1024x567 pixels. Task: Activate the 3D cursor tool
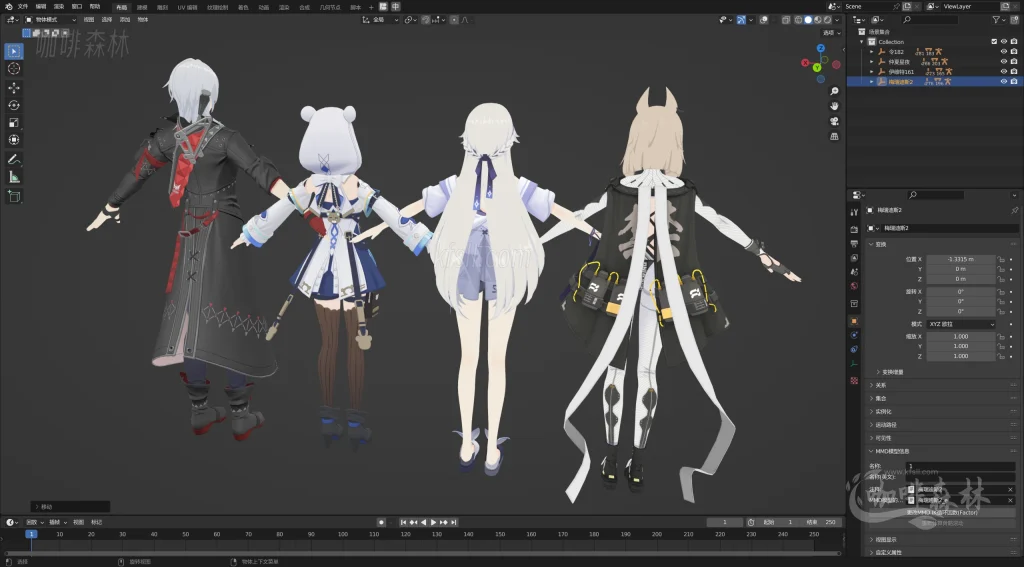pos(14,69)
